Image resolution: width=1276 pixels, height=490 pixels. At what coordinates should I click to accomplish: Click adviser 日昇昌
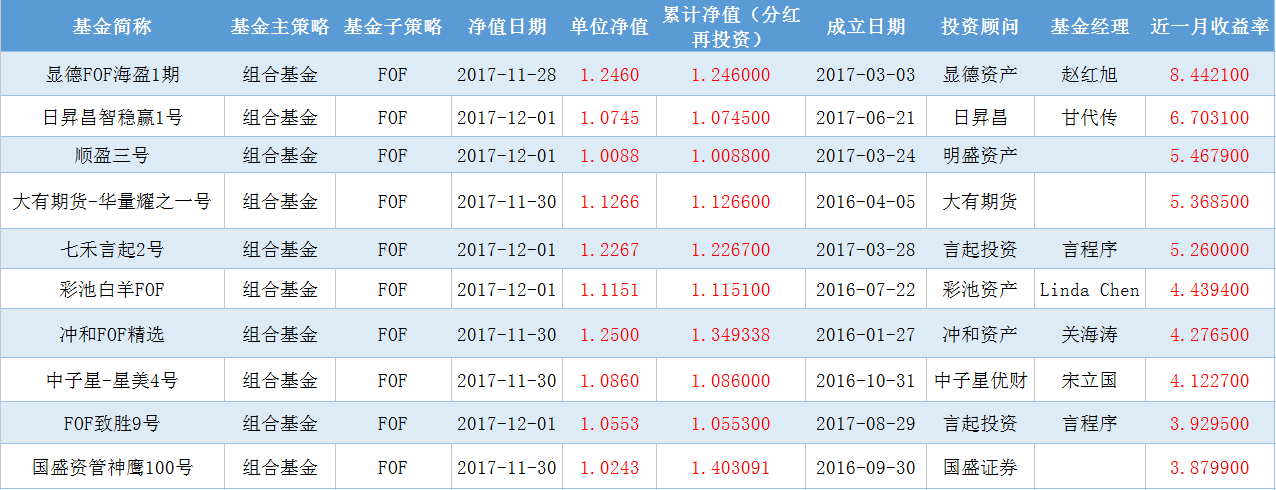click(x=980, y=118)
